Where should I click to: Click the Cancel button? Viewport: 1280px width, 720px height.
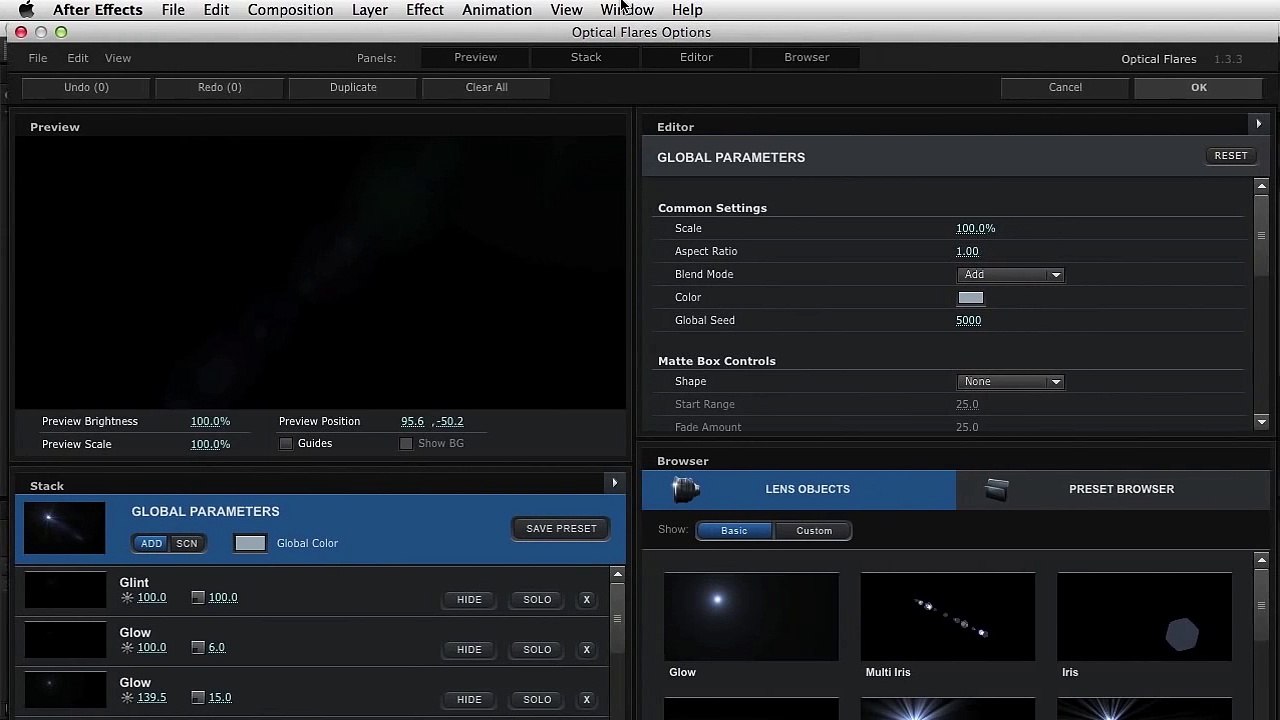[1065, 87]
